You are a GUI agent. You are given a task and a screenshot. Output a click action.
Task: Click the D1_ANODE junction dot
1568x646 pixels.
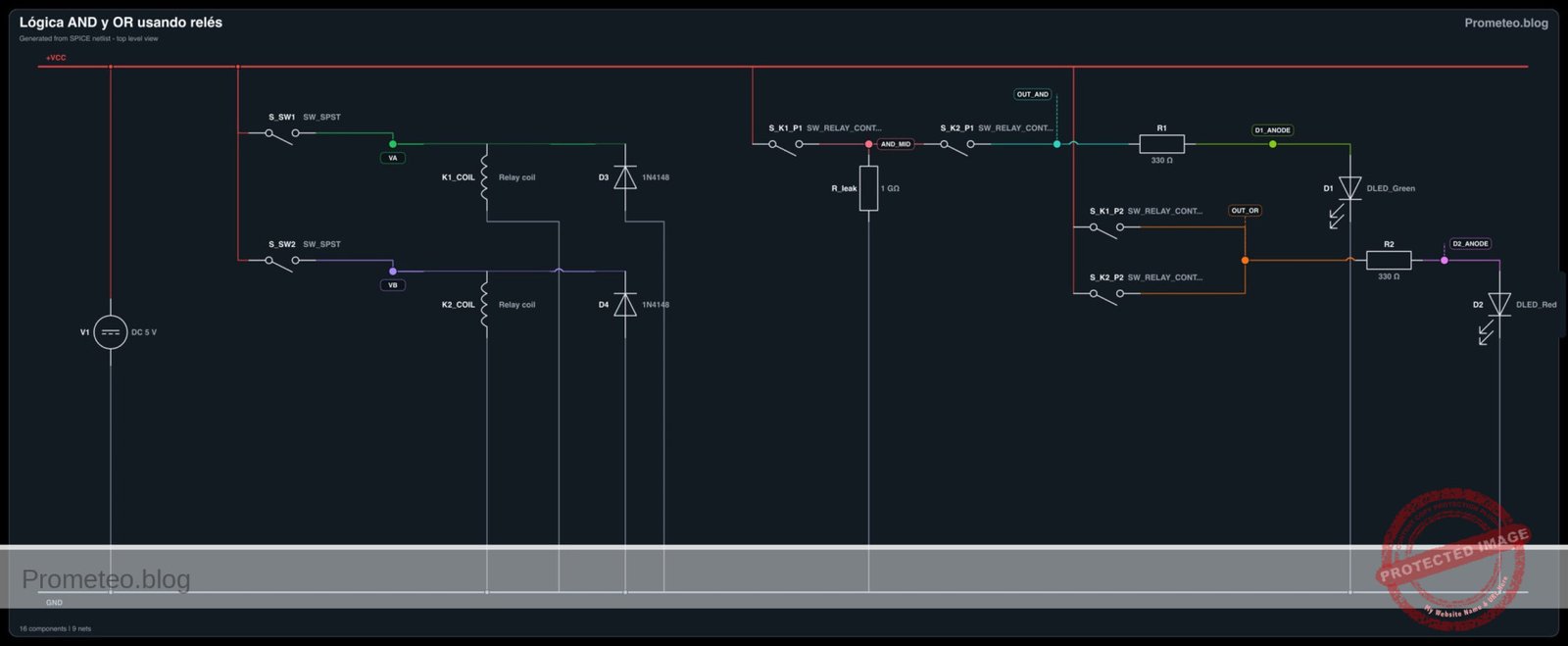(1273, 144)
